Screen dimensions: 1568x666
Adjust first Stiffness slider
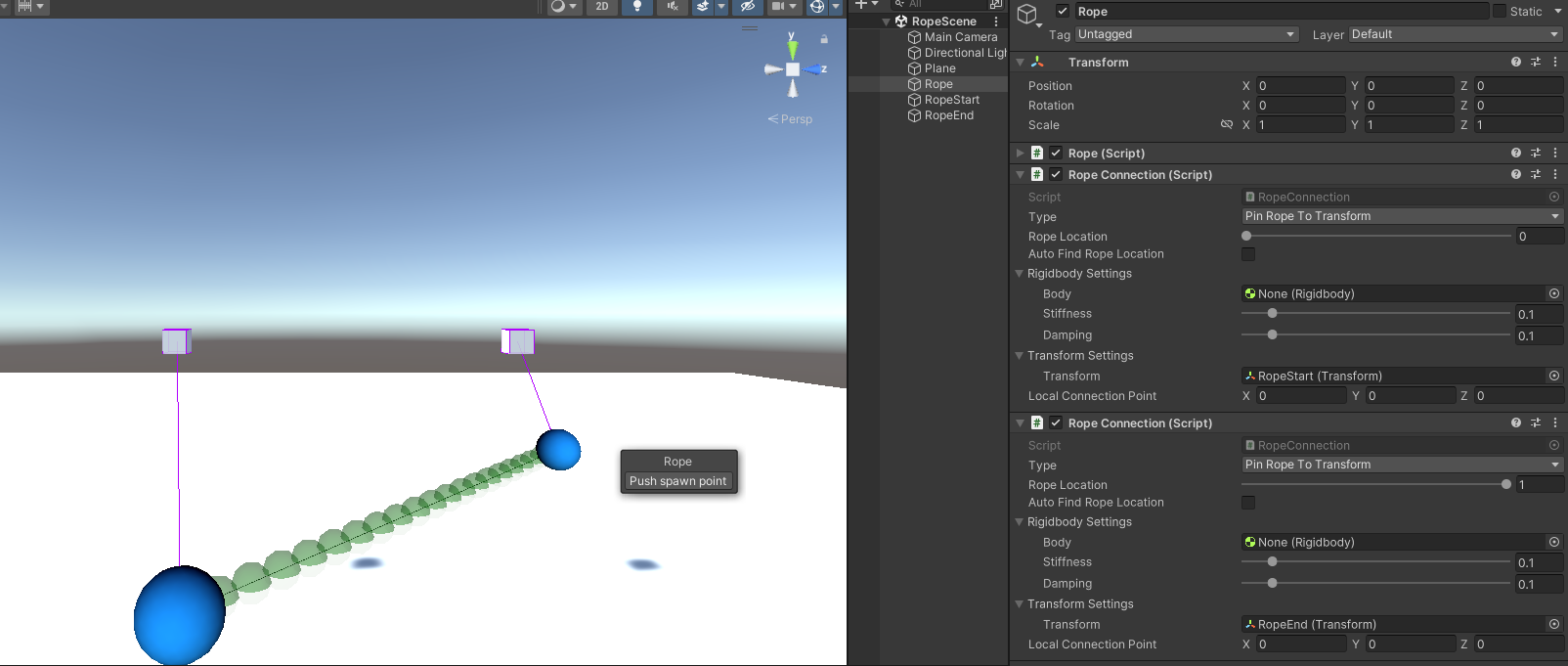coord(1376,314)
